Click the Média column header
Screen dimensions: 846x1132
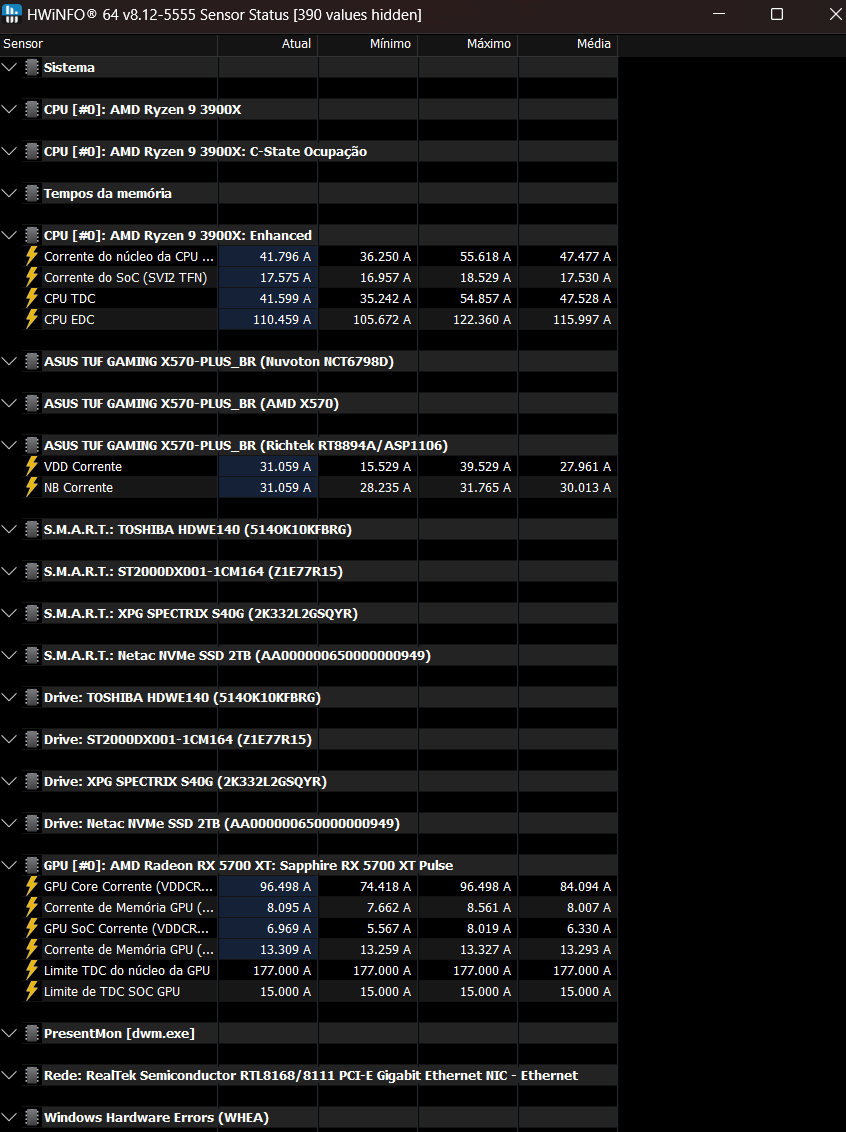pyautogui.click(x=567, y=44)
